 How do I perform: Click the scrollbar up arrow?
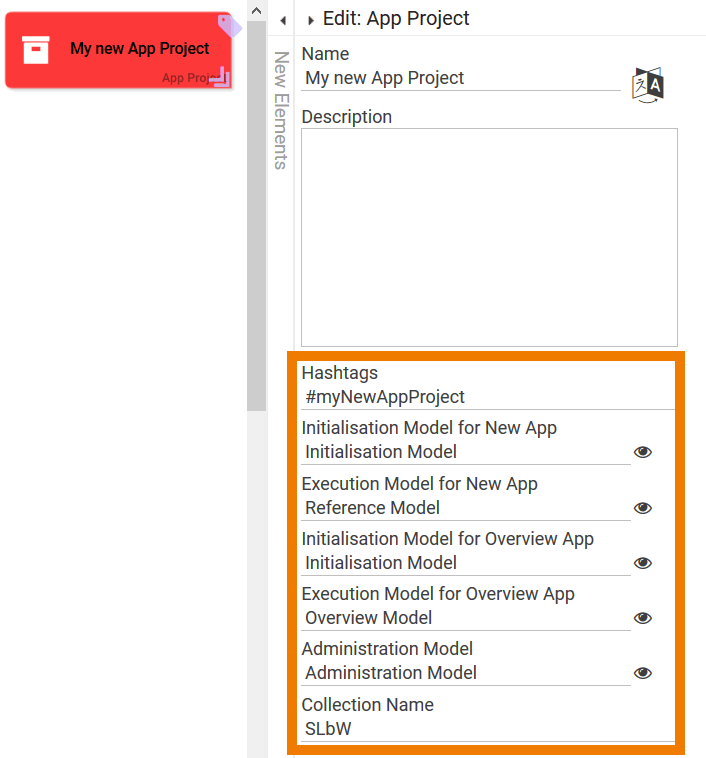click(256, 11)
